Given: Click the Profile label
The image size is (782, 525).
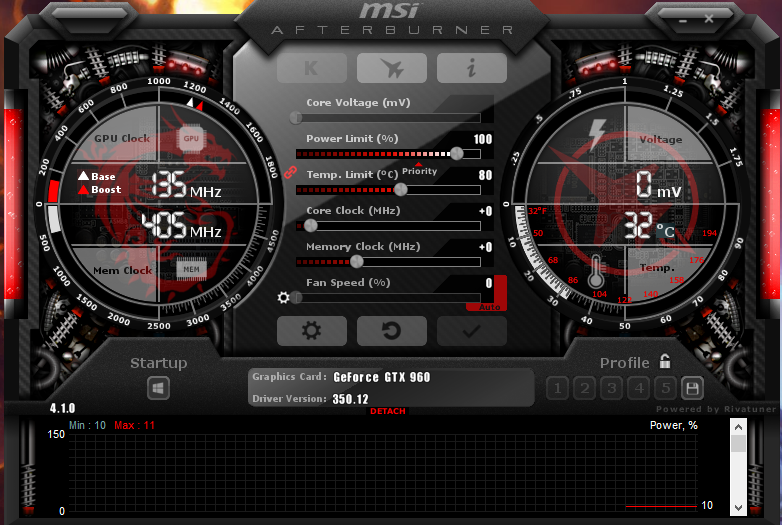Looking at the screenshot, I should click(x=624, y=363).
